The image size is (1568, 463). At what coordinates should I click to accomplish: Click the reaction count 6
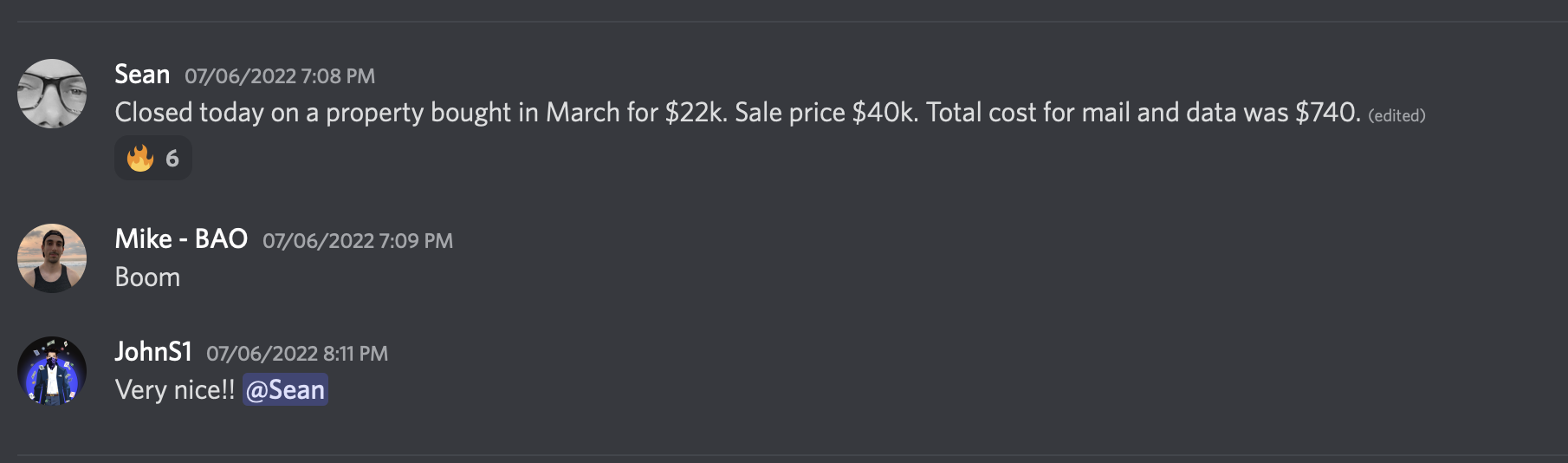(172, 158)
